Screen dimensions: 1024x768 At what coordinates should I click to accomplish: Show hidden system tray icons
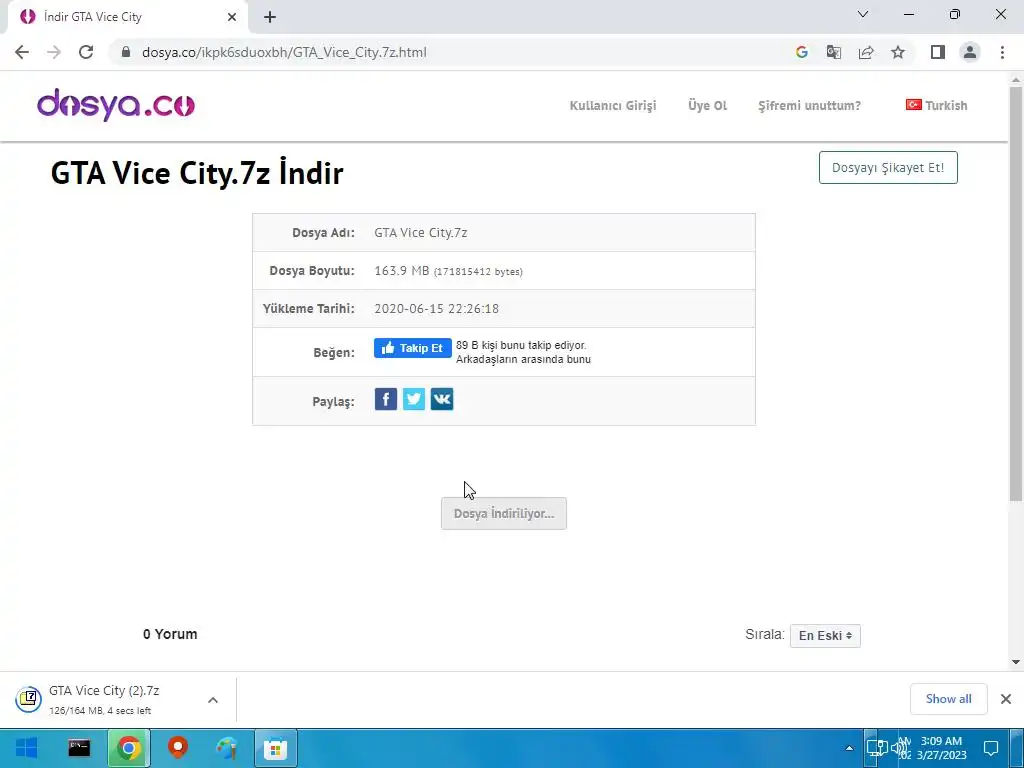click(x=849, y=748)
